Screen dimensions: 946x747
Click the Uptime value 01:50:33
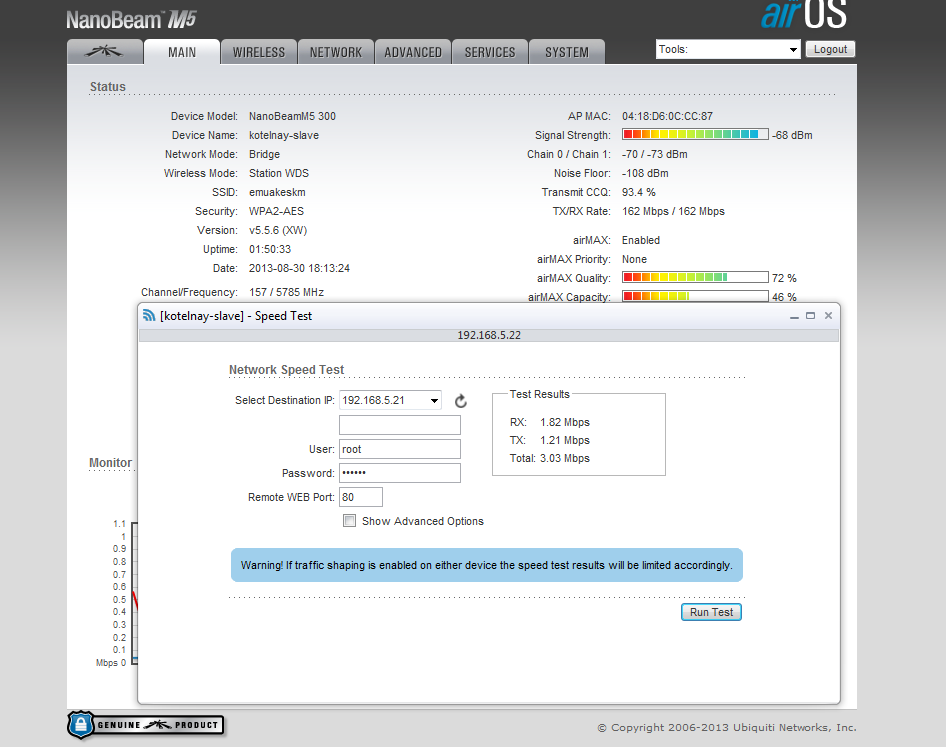270,249
